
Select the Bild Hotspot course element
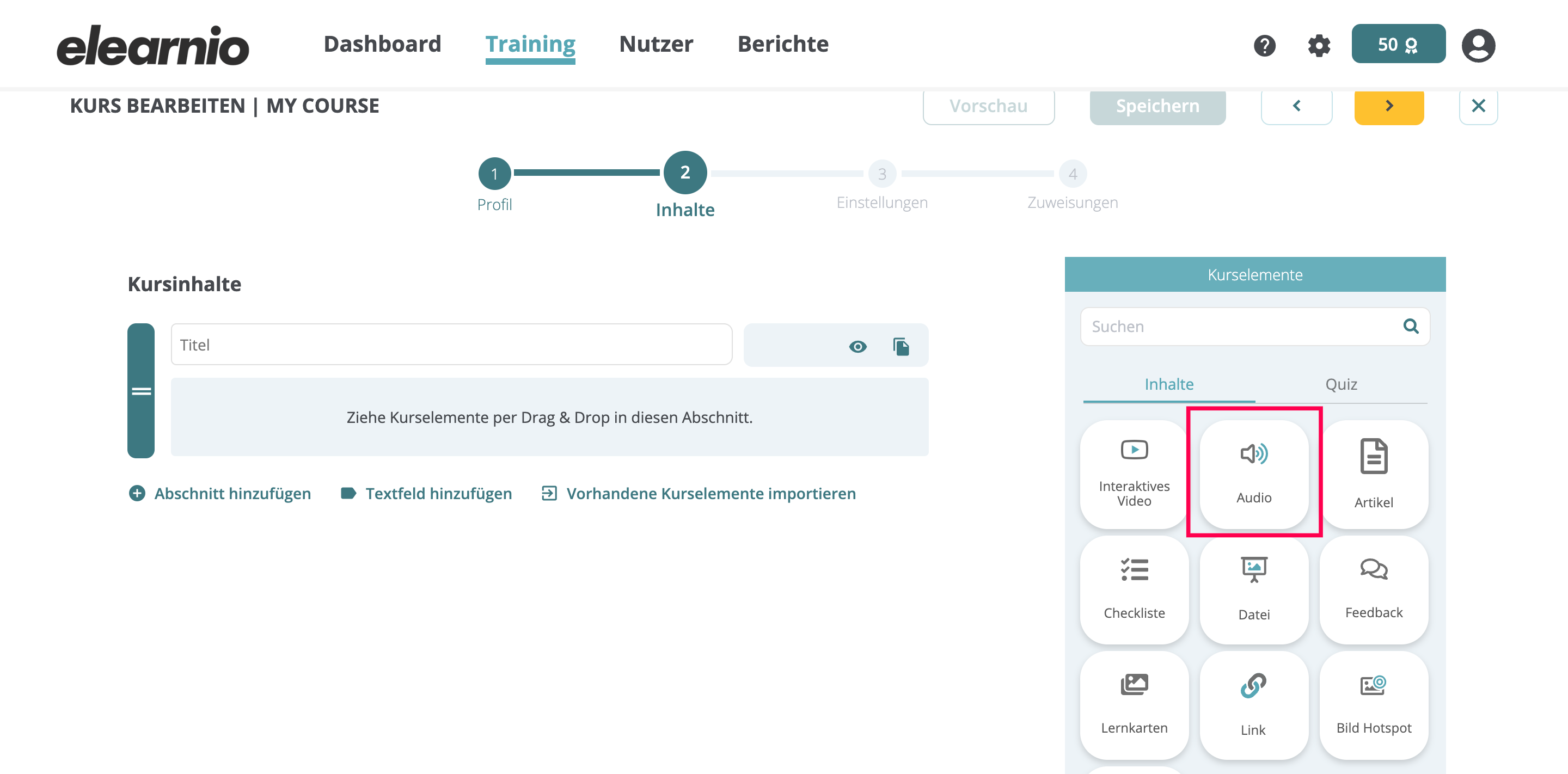click(1374, 705)
